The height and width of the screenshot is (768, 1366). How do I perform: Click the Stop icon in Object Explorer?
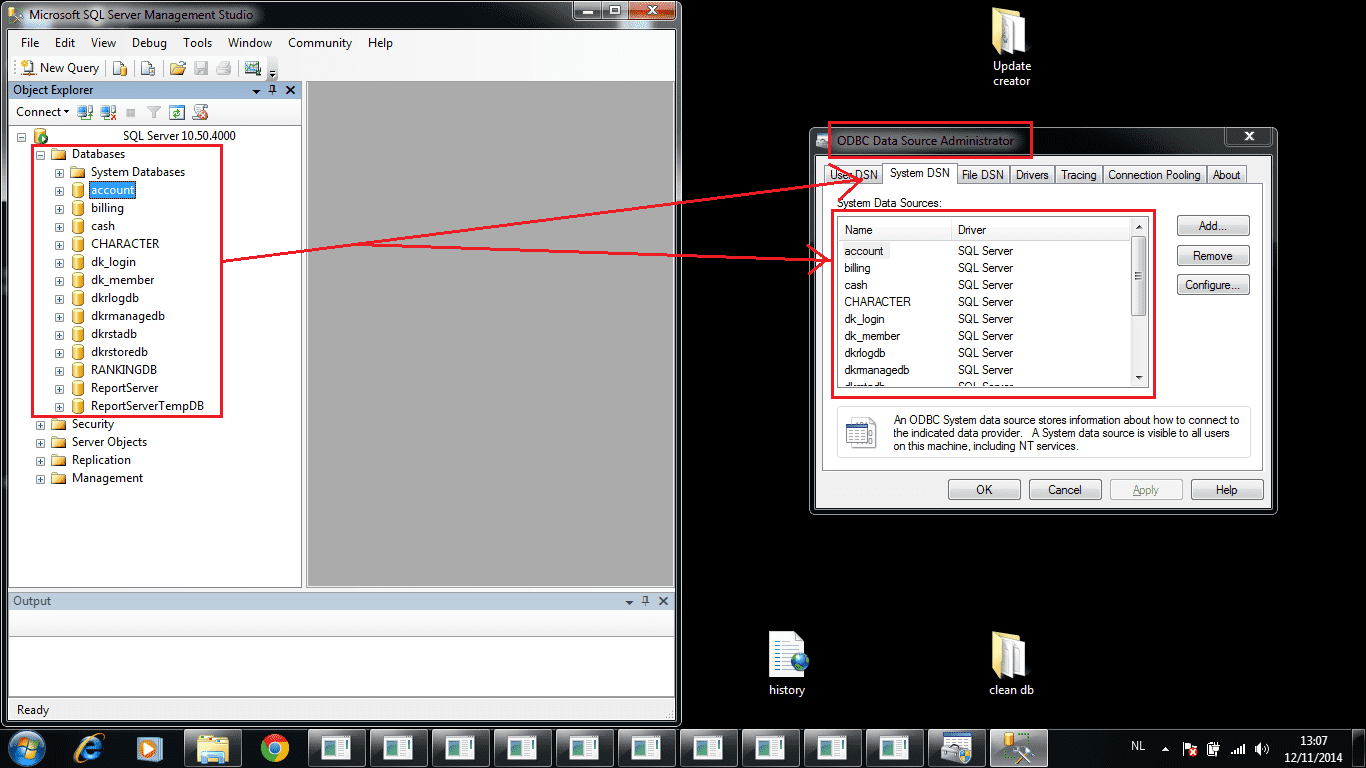click(x=131, y=112)
